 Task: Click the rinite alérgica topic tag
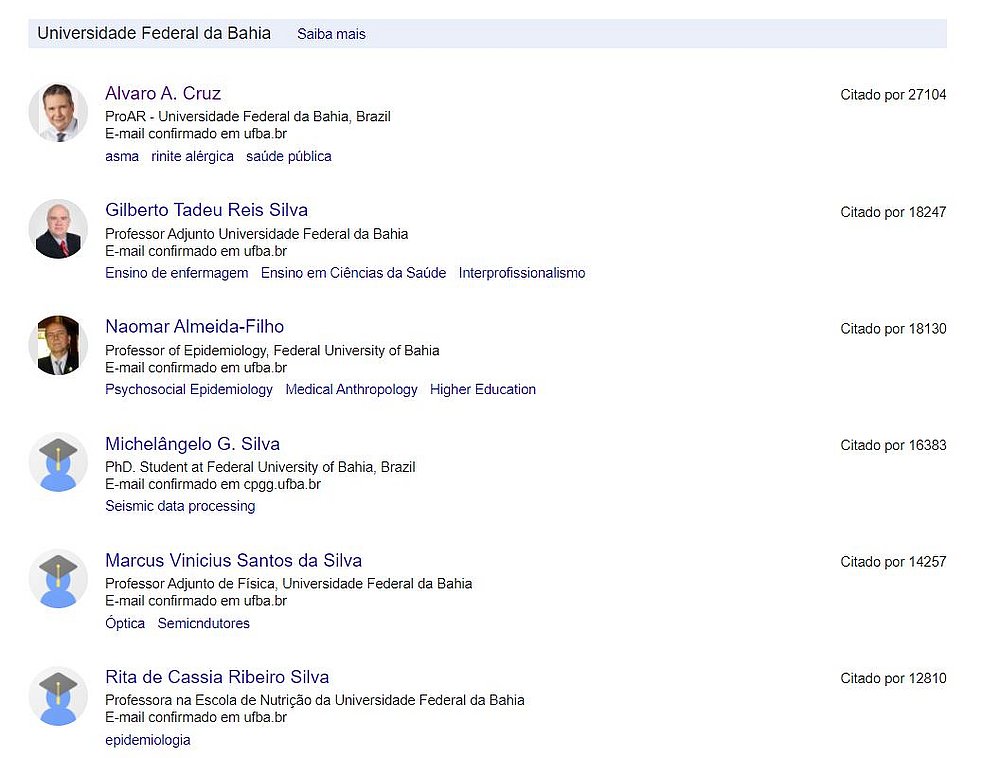(x=193, y=156)
